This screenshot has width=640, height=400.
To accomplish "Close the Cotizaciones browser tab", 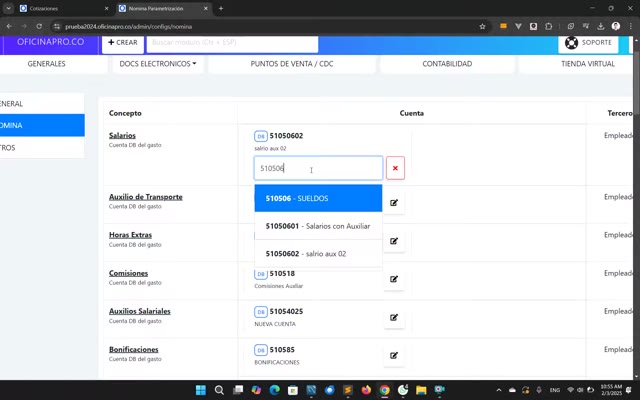I will 107,8.
